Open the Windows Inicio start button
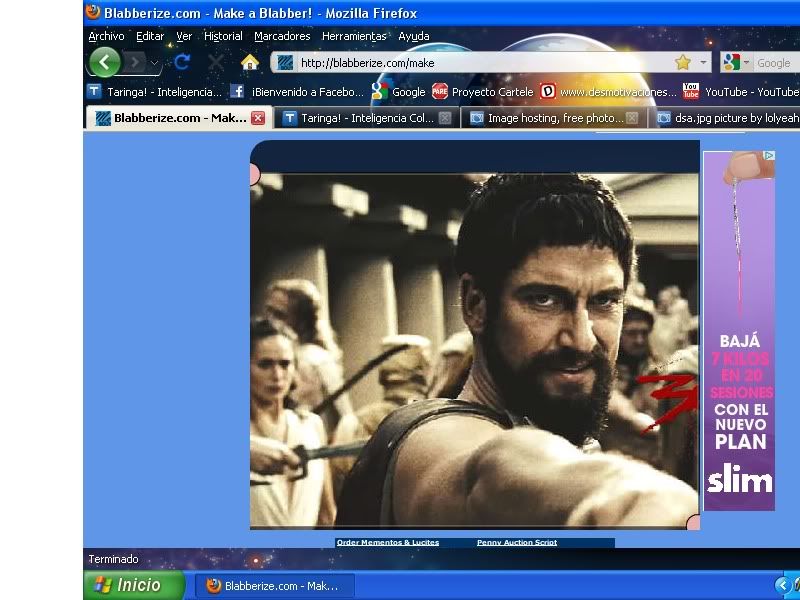Viewport: 800px width, 600px height. [134, 585]
